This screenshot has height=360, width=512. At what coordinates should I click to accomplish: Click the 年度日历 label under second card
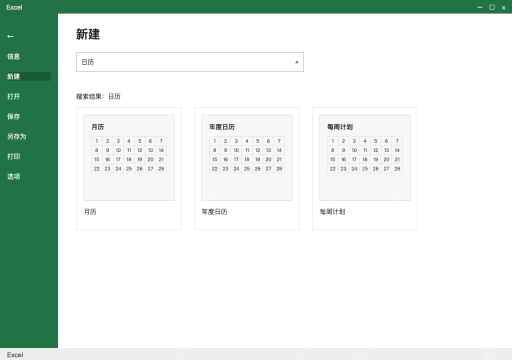(214, 212)
